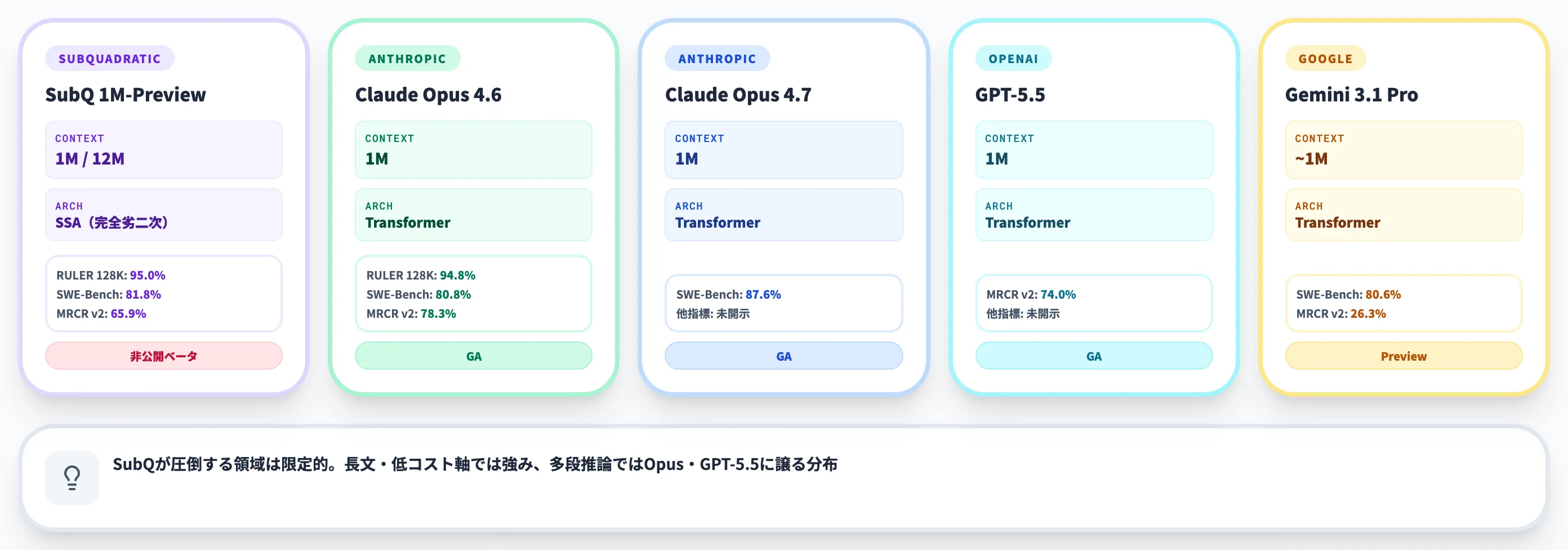Click the Claude Opus 4.7 title
Image resolution: width=1568 pixels, height=550 pixels.
(x=738, y=95)
